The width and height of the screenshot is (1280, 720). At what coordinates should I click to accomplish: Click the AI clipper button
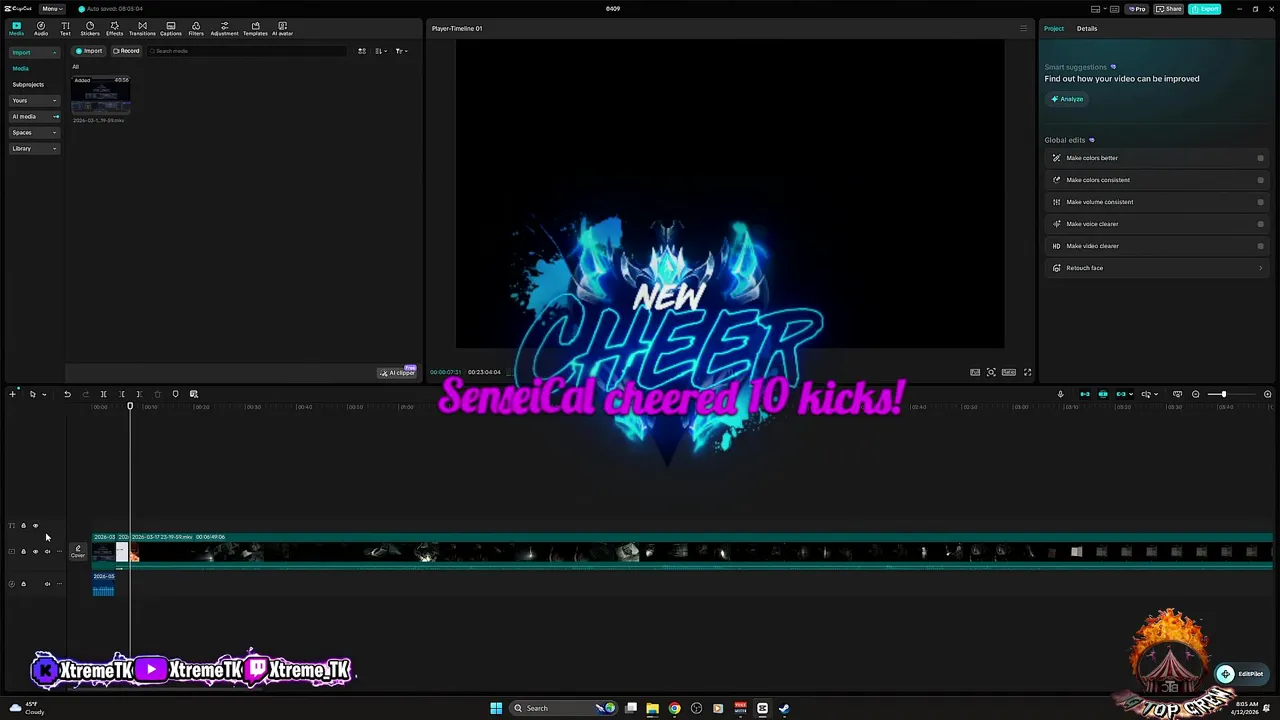397,373
